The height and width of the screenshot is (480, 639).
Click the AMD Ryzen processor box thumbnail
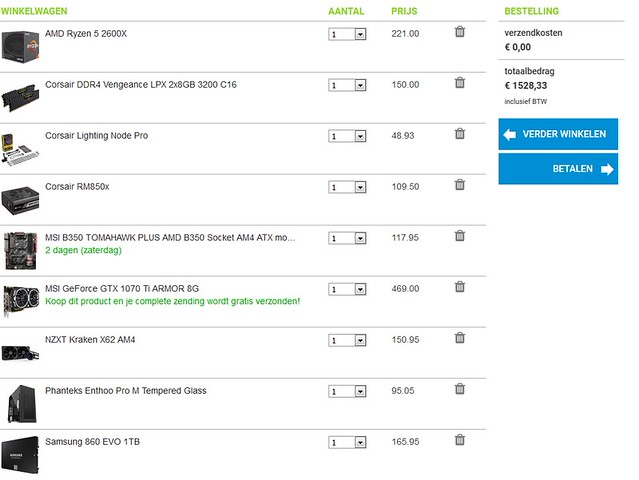click(x=20, y=46)
